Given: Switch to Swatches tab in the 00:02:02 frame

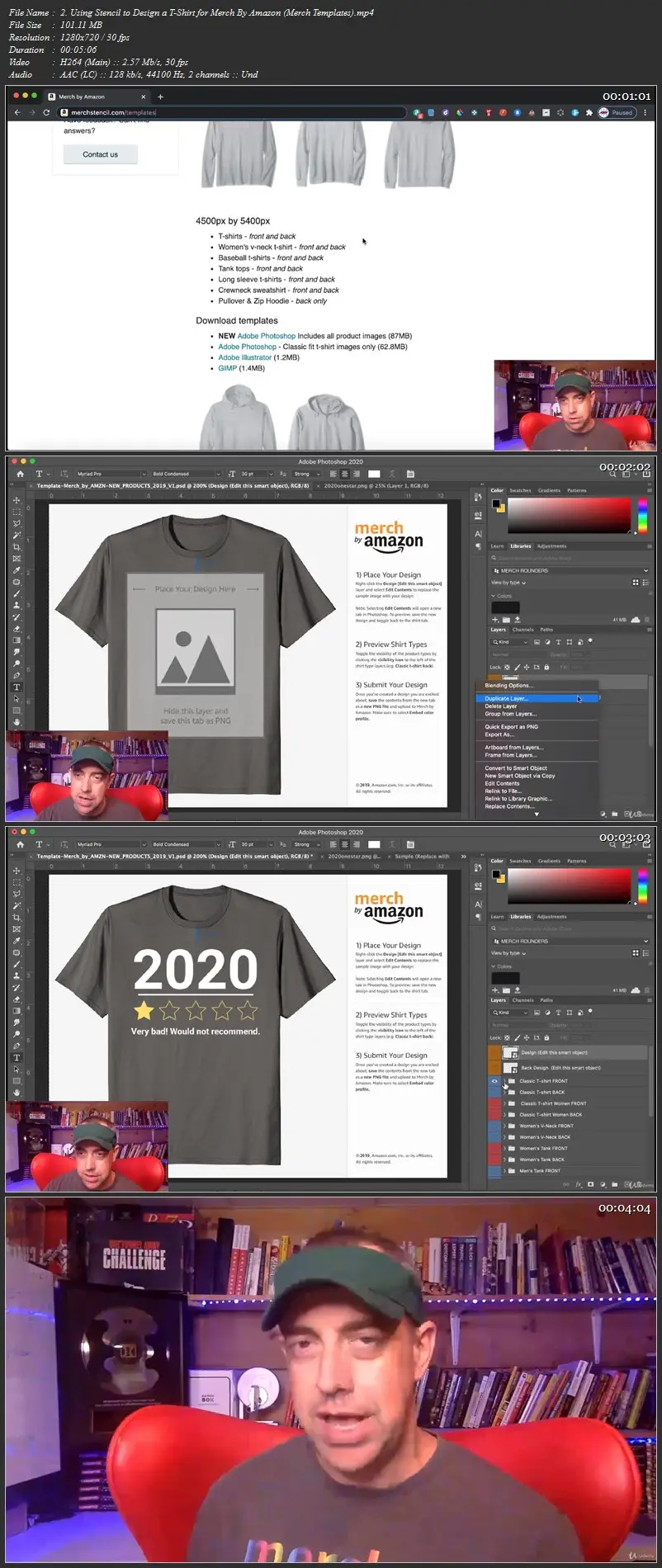Looking at the screenshot, I should pyautogui.click(x=520, y=490).
